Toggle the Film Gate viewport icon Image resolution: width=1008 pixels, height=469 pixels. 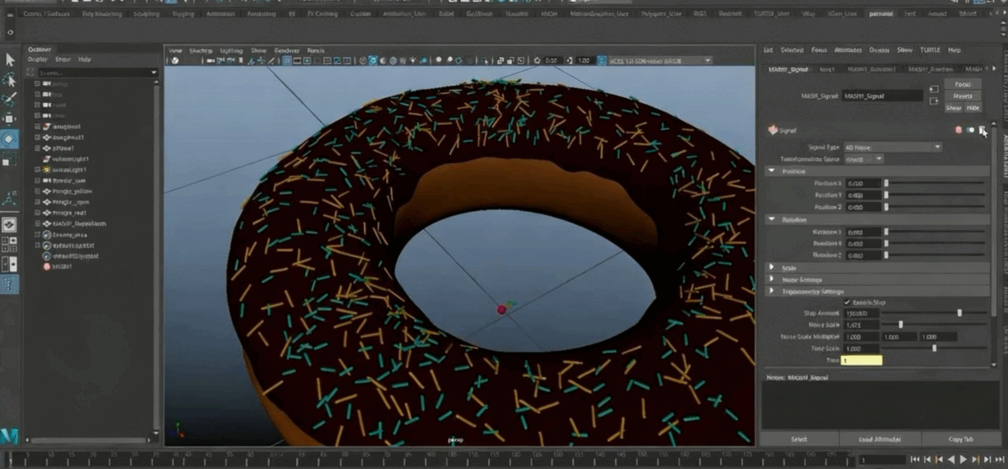(296, 60)
